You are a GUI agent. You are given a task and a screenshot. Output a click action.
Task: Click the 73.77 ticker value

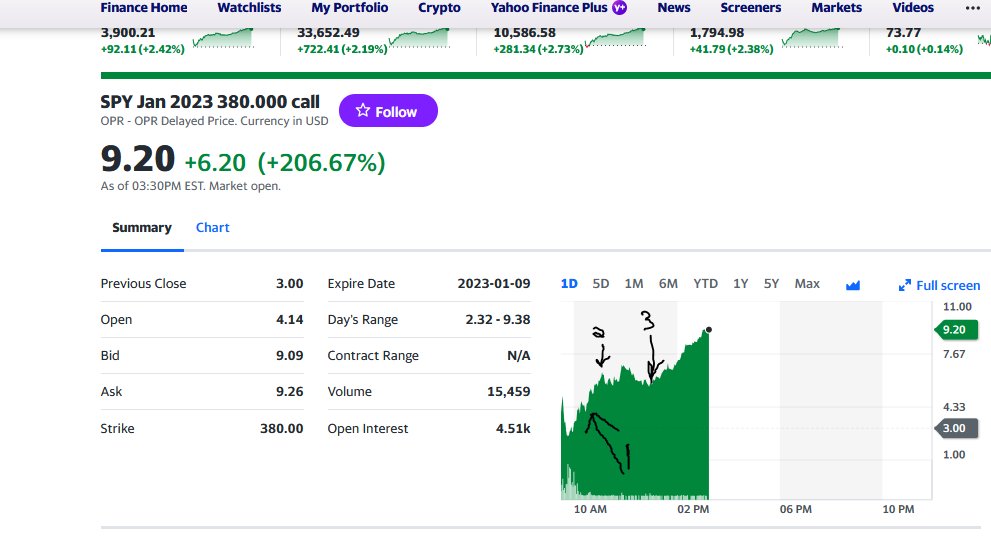point(903,33)
